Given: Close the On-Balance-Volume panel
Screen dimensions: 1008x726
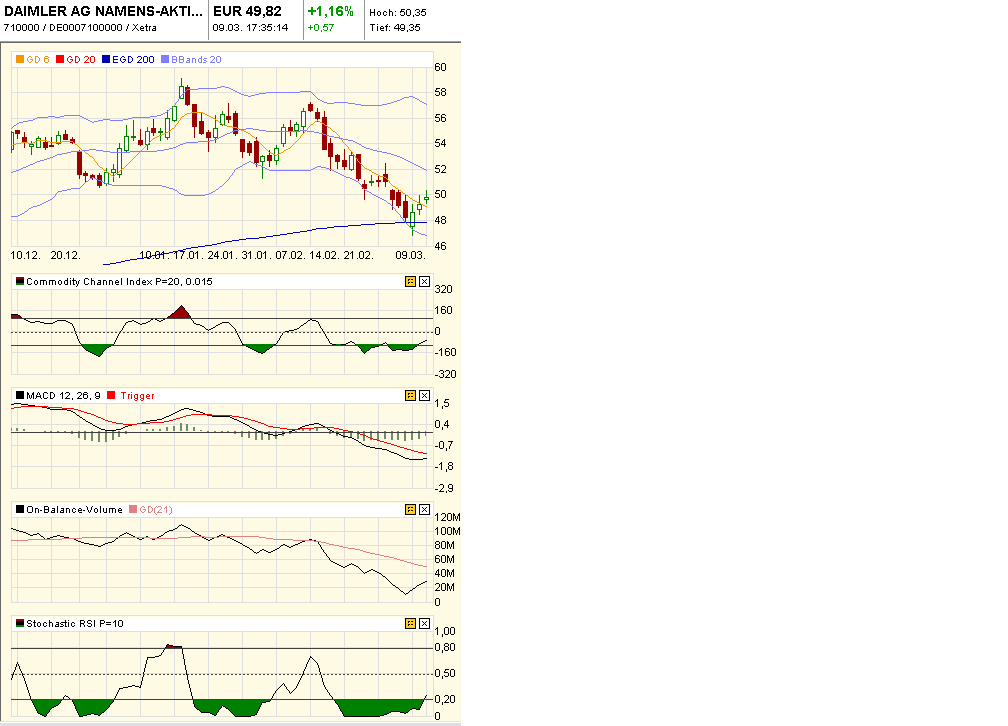Looking at the screenshot, I should 424,509.
